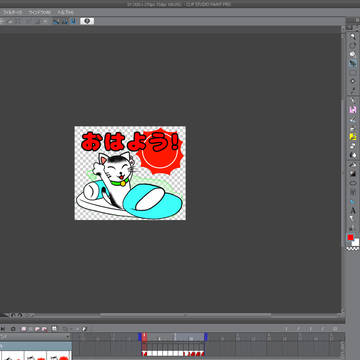Select the Correct line tool

point(353,228)
